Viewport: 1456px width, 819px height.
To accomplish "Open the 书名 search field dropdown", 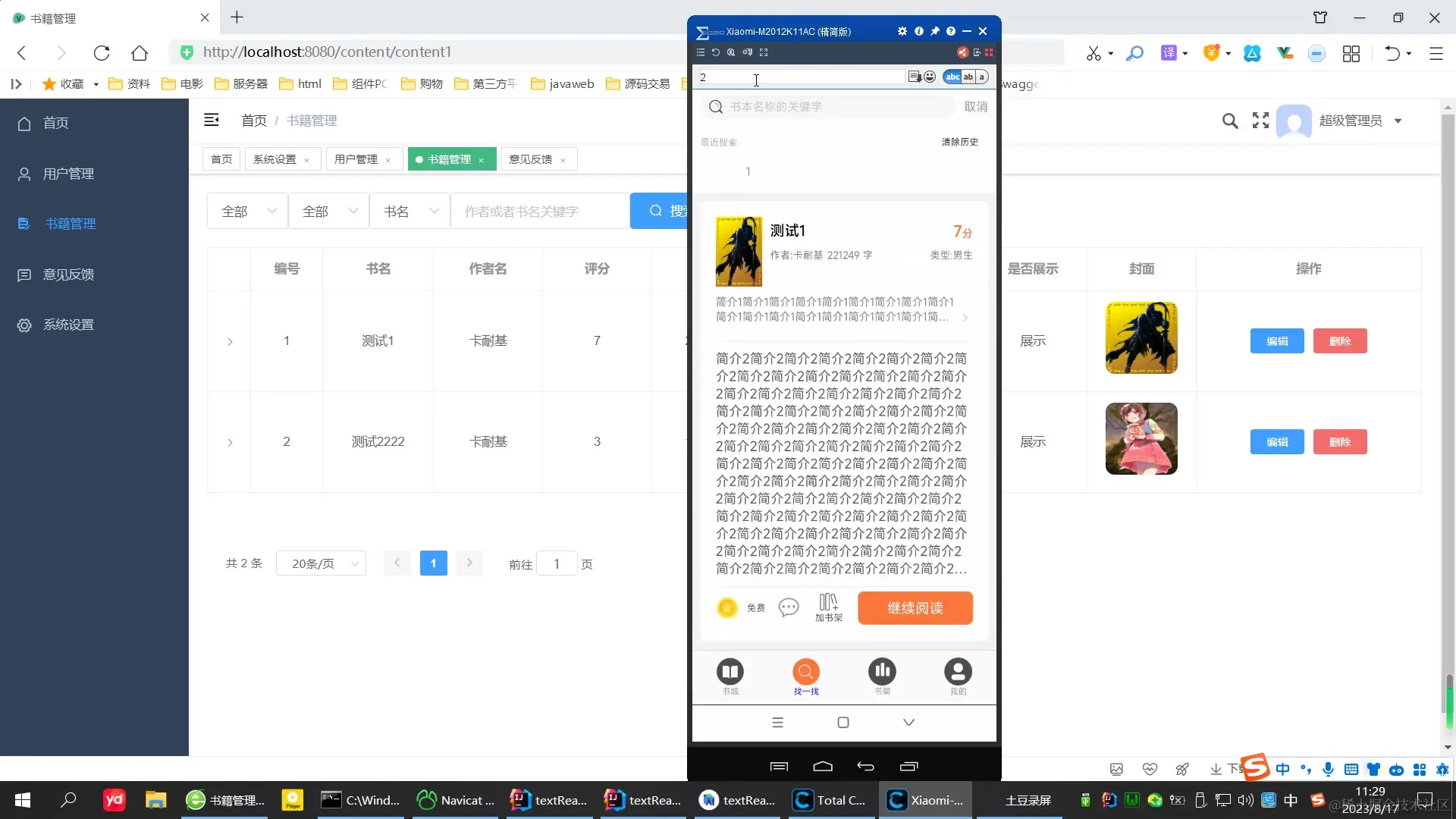I will (x=409, y=212).
